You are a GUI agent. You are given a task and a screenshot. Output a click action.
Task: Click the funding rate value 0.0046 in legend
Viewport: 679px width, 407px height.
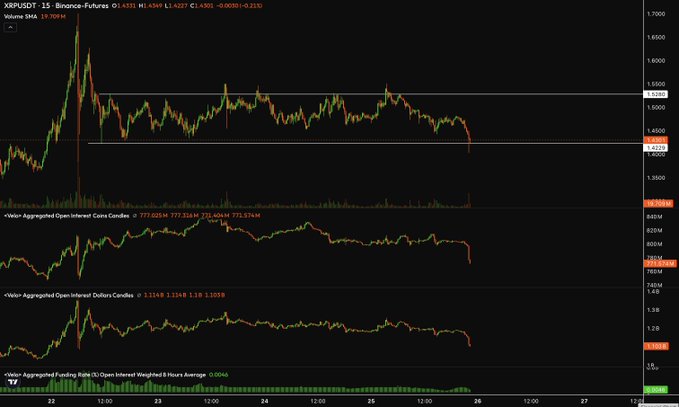(218, 375)
